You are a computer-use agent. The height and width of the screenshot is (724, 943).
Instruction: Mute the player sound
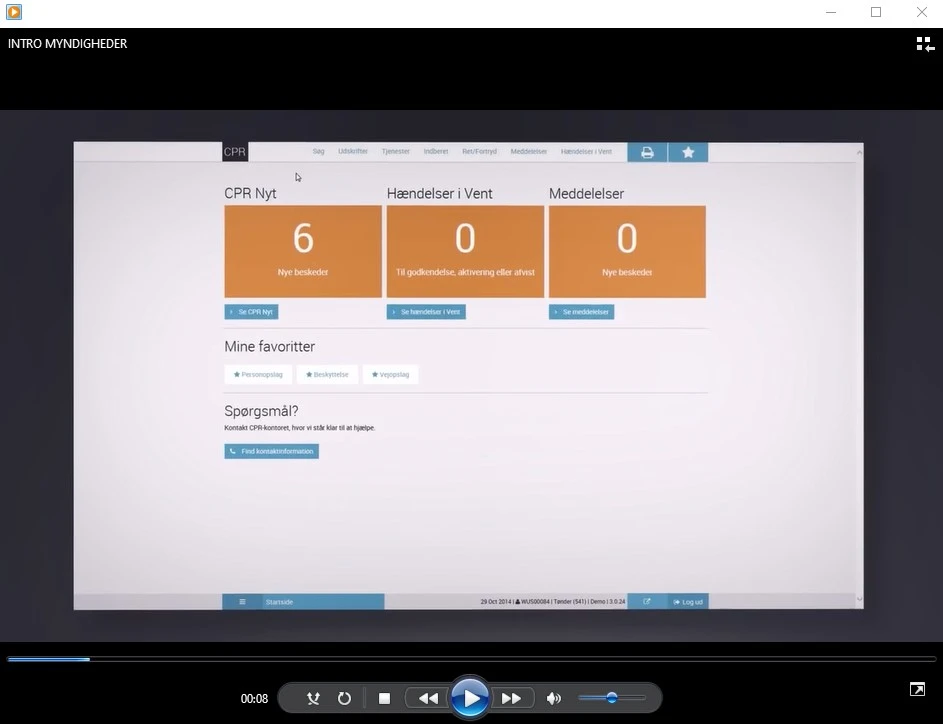554,699
